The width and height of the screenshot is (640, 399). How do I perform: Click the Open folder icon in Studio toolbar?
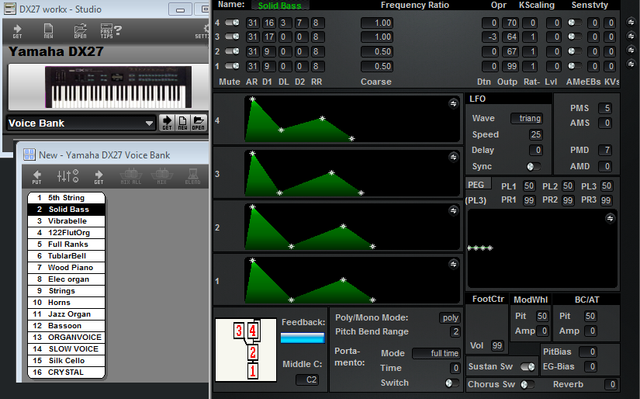click(x=80, y=31)
